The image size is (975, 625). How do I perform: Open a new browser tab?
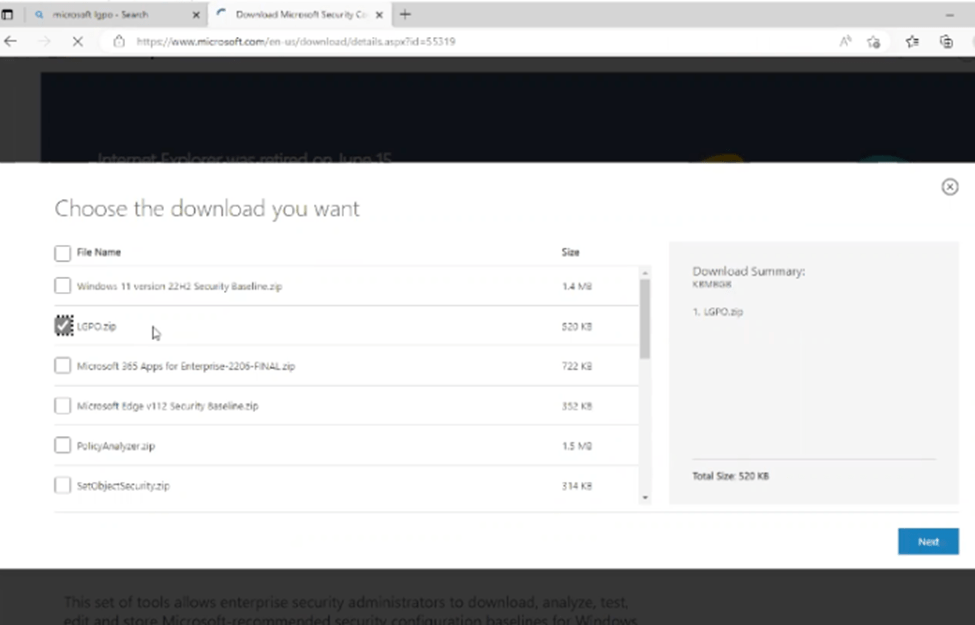point(405,14)
